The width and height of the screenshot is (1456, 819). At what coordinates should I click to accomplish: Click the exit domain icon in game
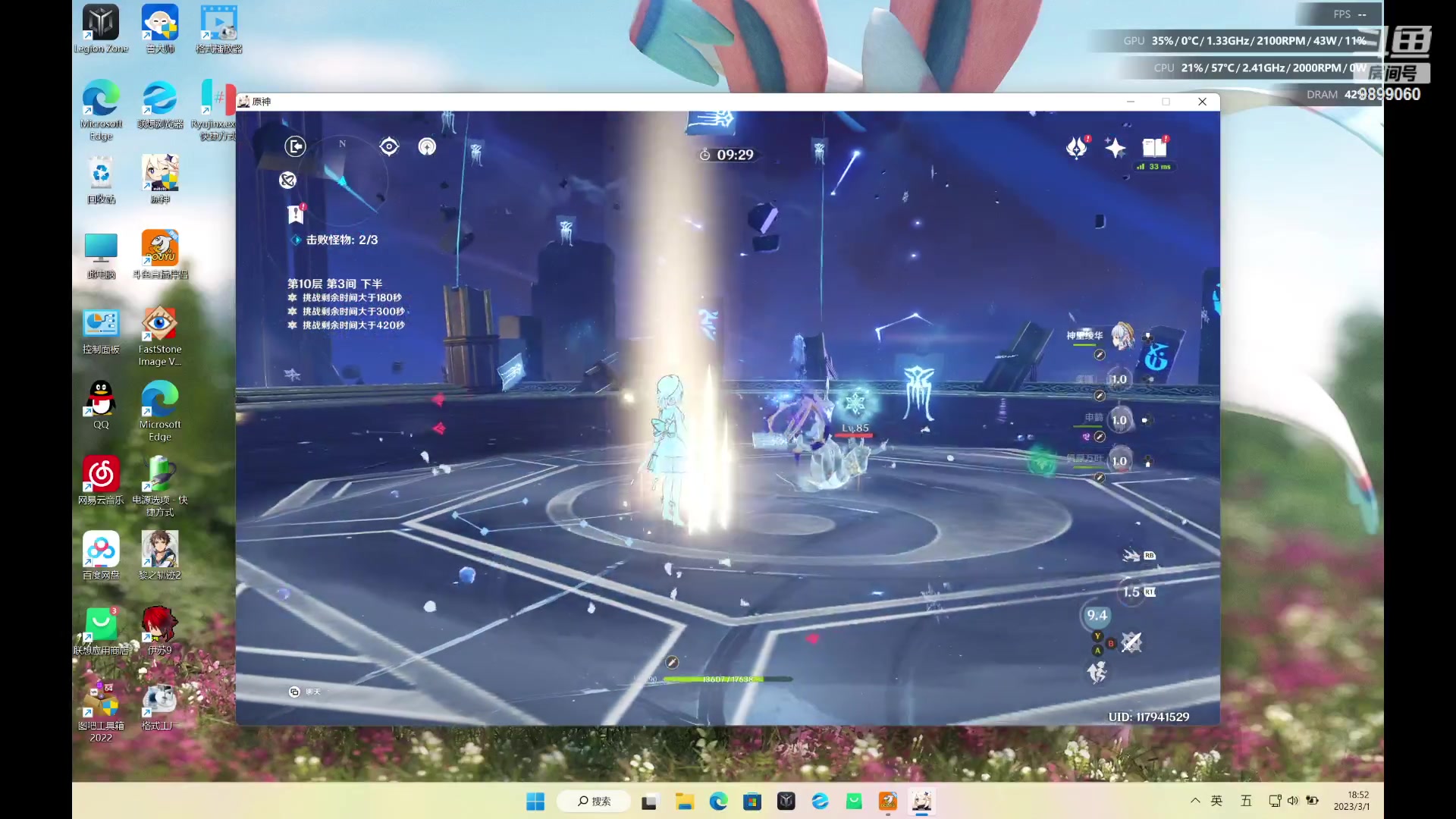pos(295,146)
